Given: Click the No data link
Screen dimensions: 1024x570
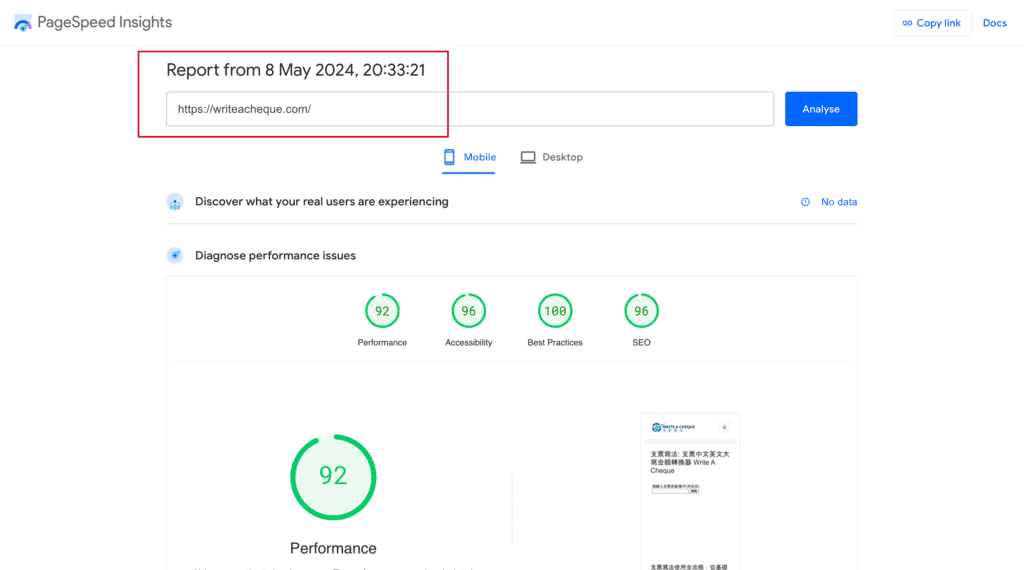Looking at the screenshot, I should (x=839, y=202).
